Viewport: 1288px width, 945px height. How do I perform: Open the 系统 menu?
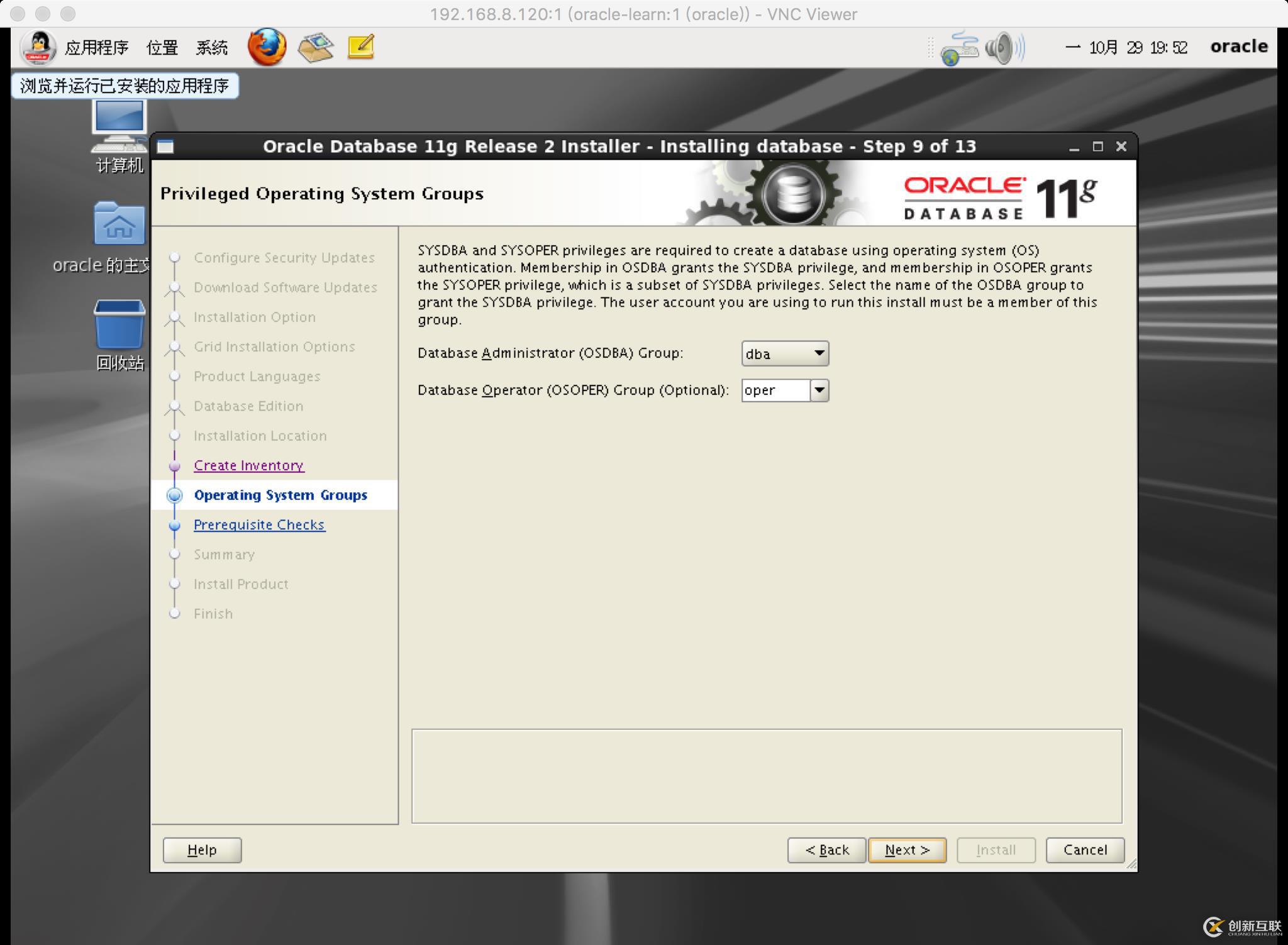(212, 48)
